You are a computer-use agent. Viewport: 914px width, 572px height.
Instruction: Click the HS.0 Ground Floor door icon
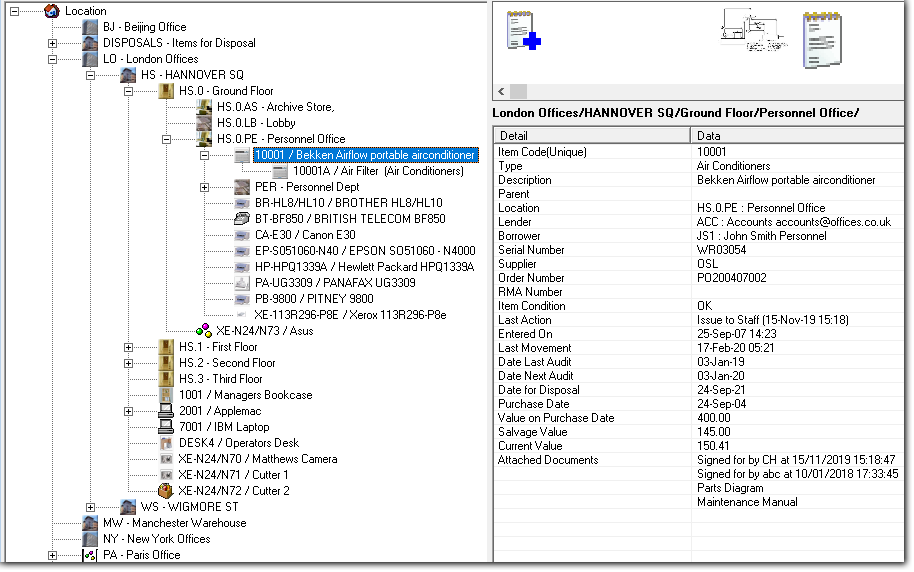[166, 91]
